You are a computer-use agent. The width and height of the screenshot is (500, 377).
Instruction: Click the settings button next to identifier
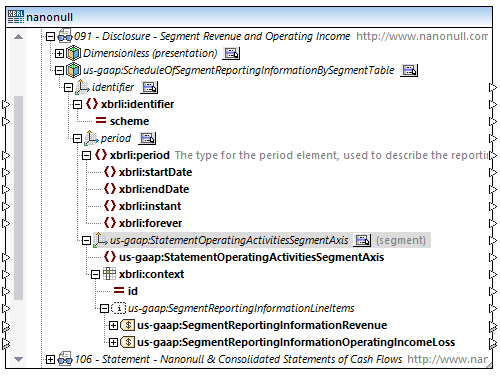[x=149, y=87]
